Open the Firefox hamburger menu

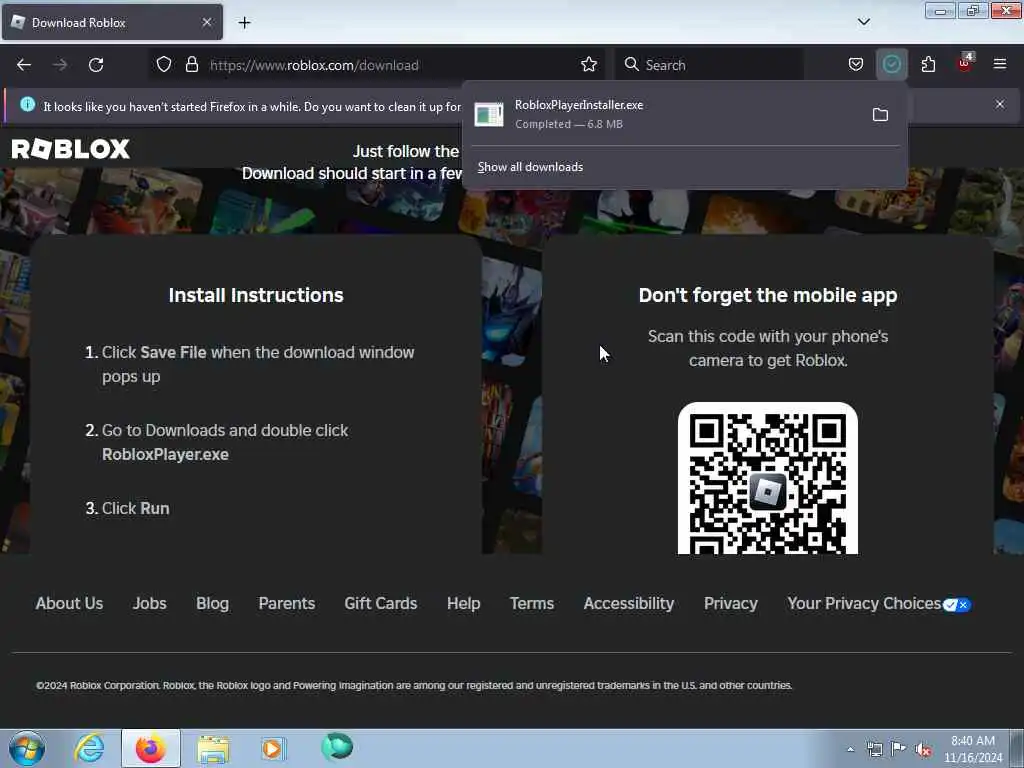(x=999, y=64)
